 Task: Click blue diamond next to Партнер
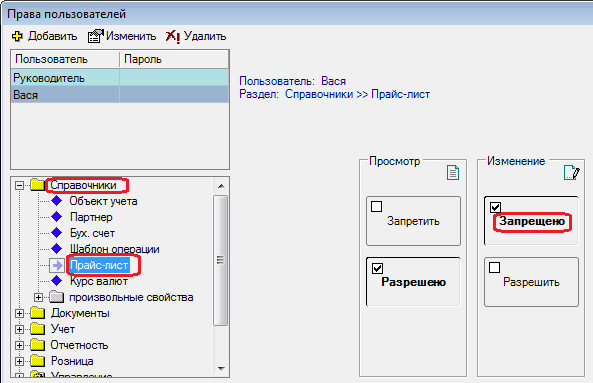[x=57, y=217]
